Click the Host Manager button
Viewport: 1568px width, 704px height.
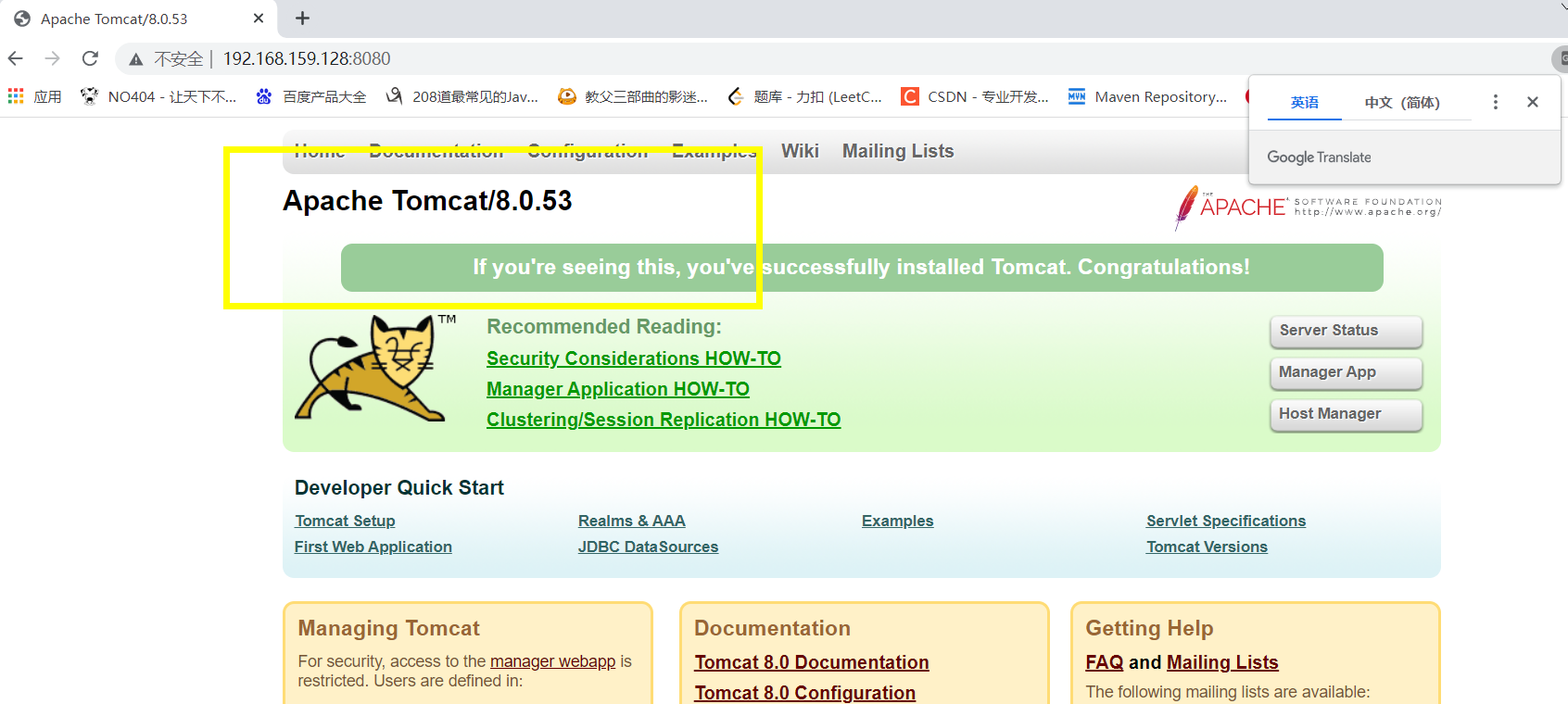1346,414
